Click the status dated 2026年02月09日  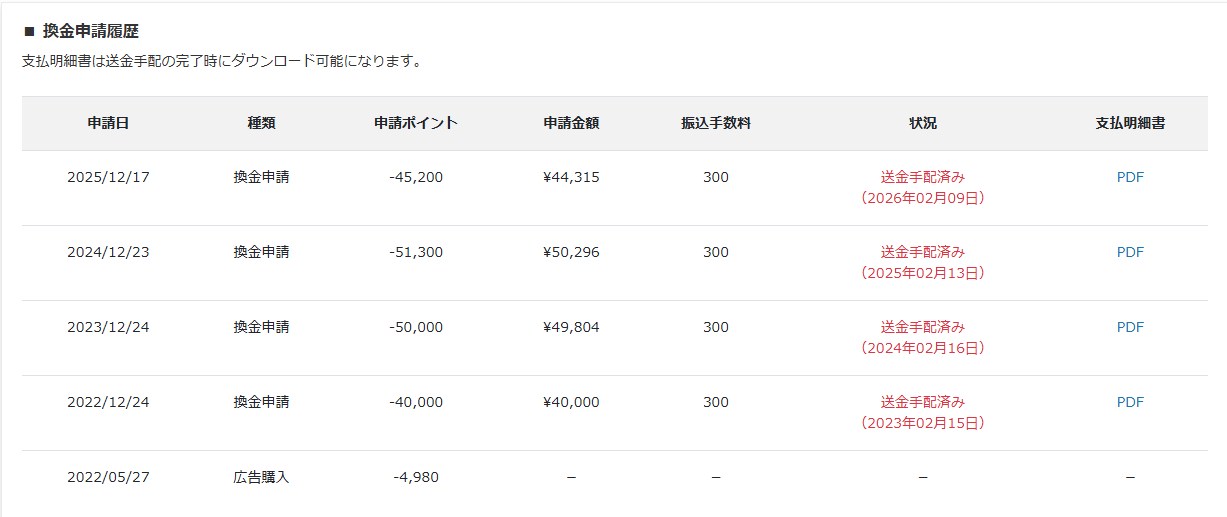tap(923, 188)
